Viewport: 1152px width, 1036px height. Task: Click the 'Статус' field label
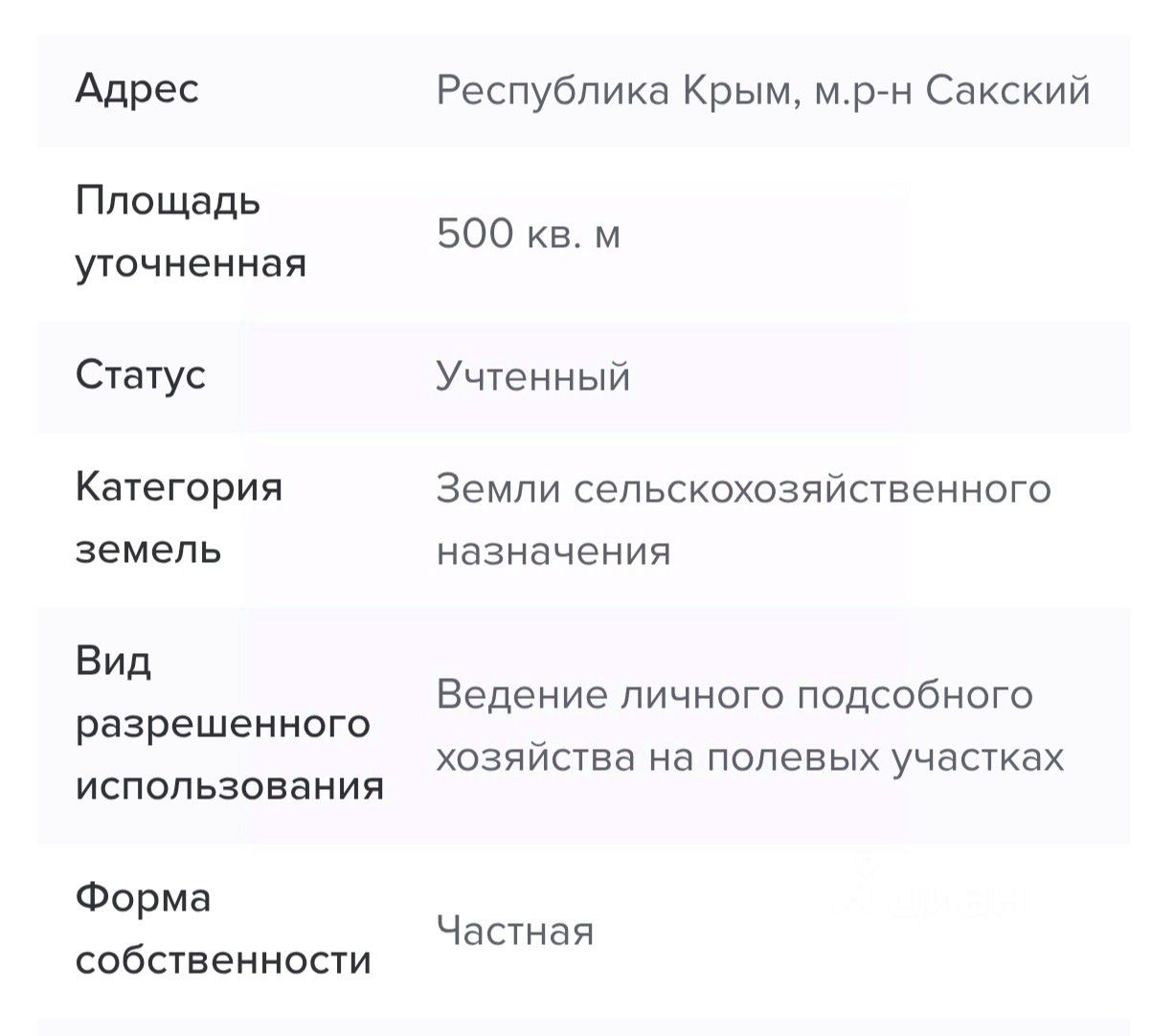(x=141, y=374)
